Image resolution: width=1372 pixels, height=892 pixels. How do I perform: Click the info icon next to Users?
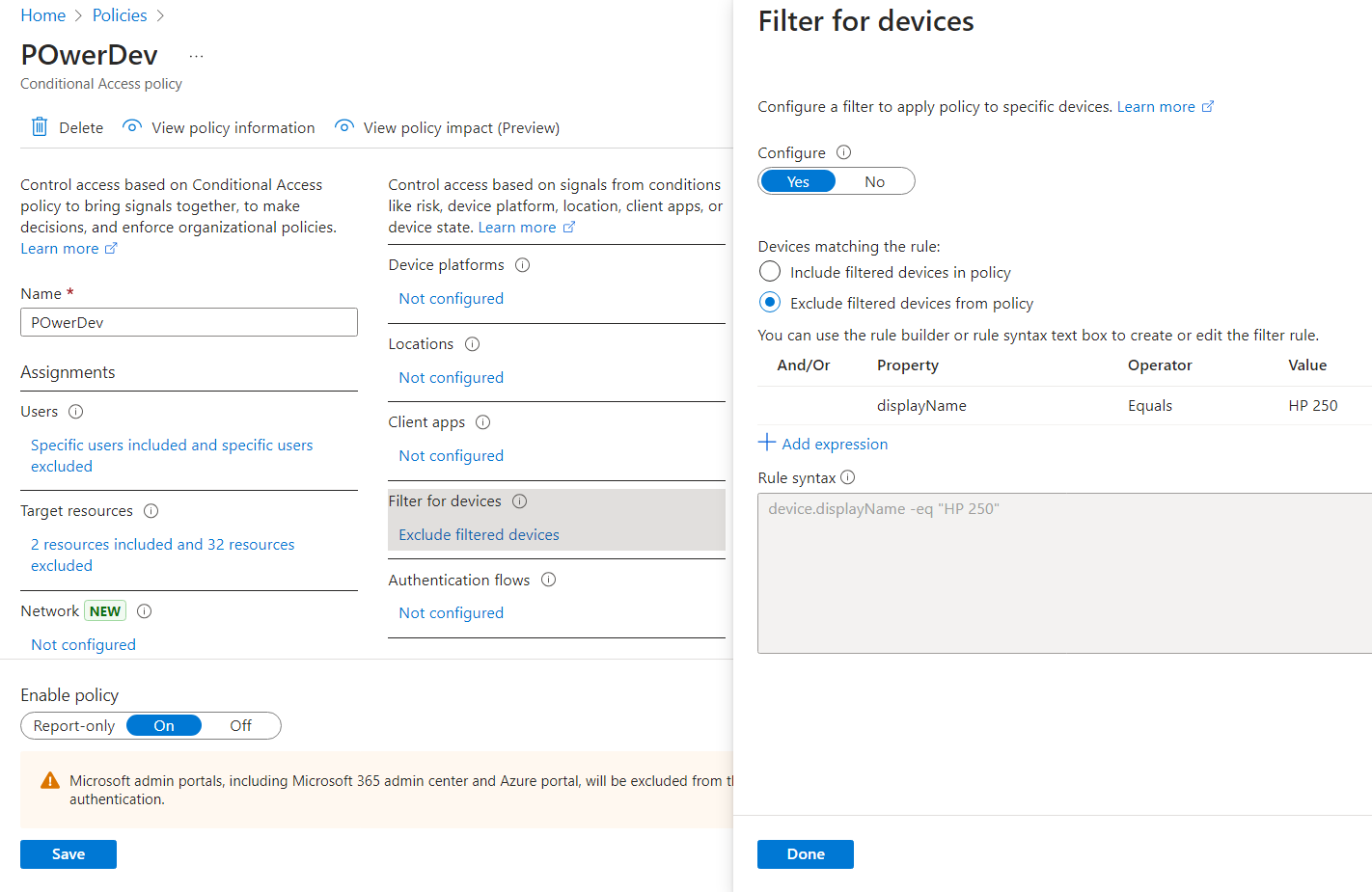coord(76,412)
